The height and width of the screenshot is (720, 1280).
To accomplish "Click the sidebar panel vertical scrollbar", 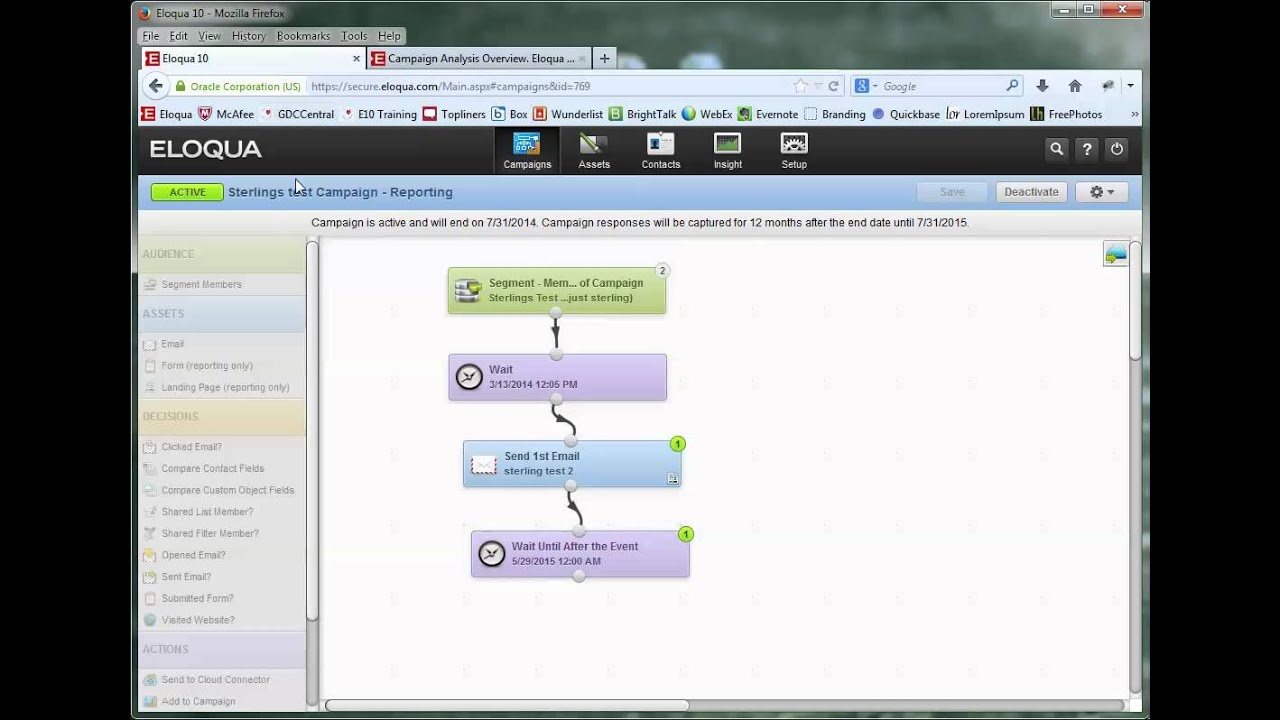I will click(x=312, y=431).
